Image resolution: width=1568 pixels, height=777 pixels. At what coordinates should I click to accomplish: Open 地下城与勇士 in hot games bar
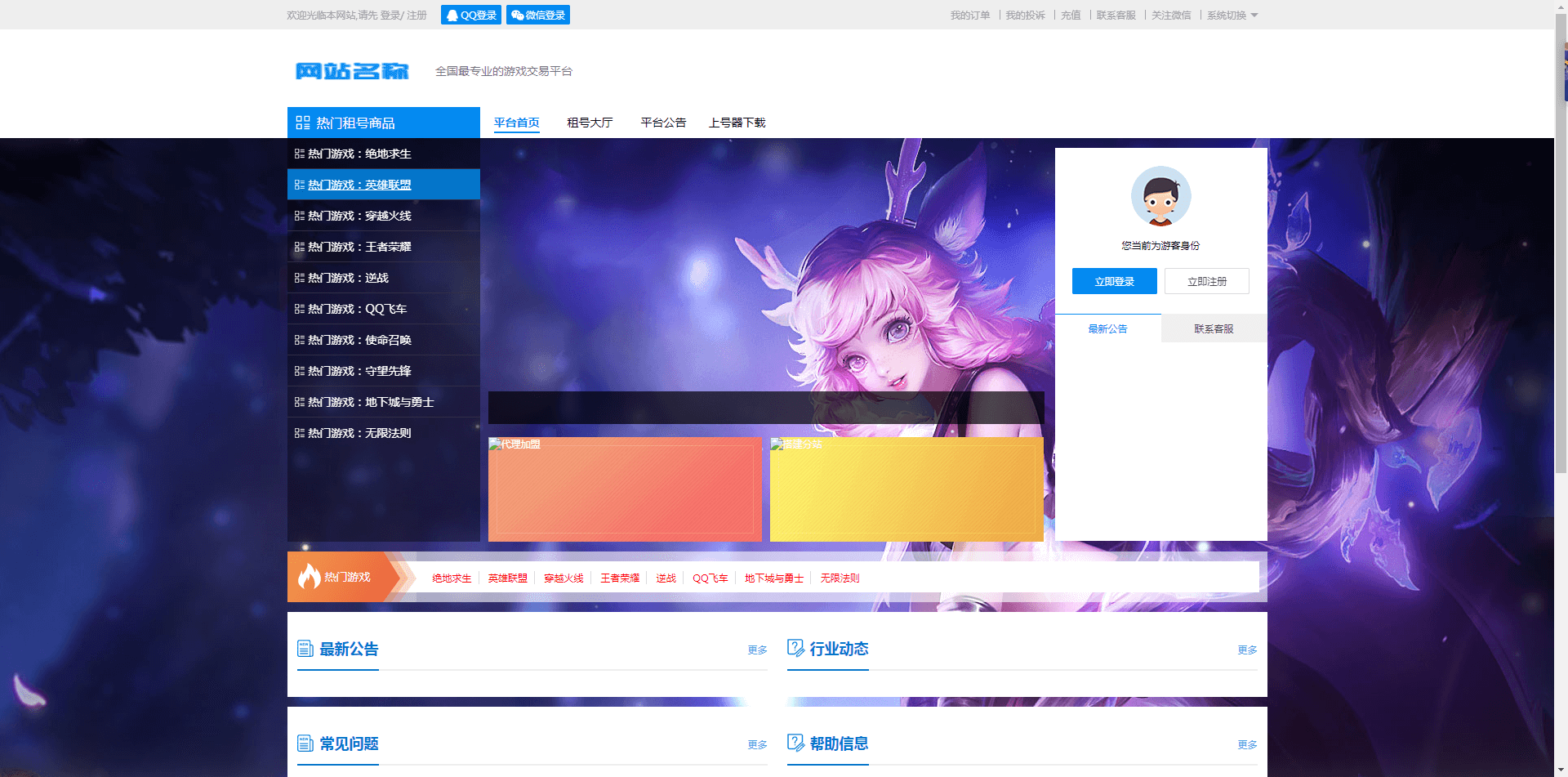[774, 578]
